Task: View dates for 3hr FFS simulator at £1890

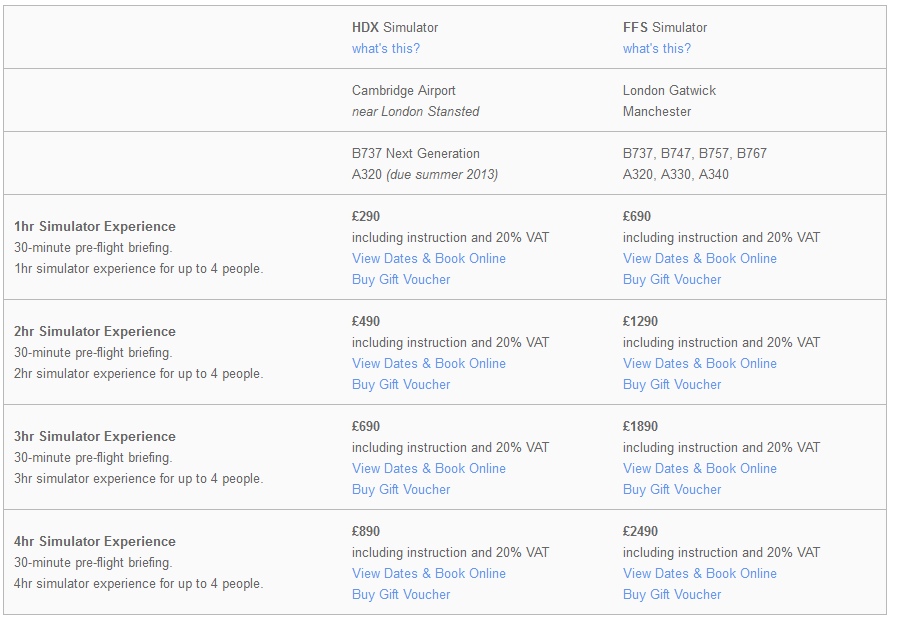Action: click(700, 468)
